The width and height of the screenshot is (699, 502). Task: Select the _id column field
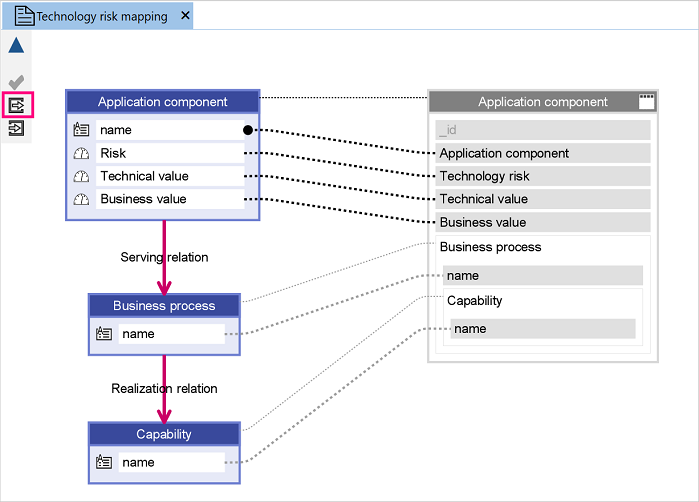pos(543,130)
